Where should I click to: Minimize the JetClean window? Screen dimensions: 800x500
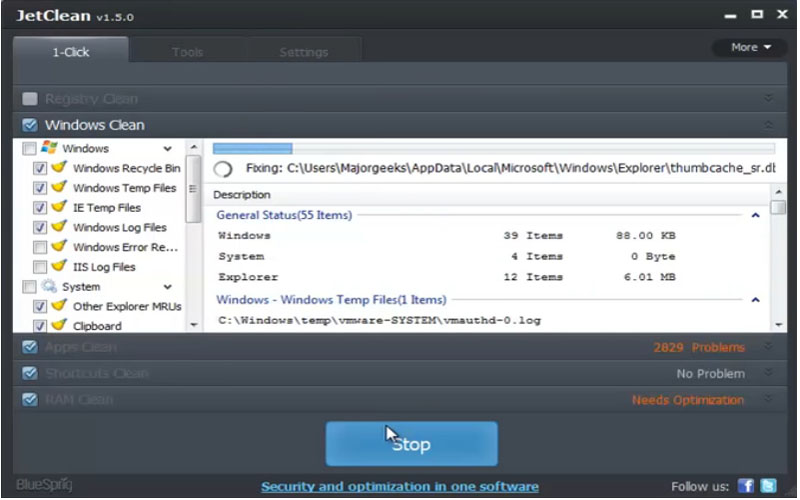(x=731, y=15)
